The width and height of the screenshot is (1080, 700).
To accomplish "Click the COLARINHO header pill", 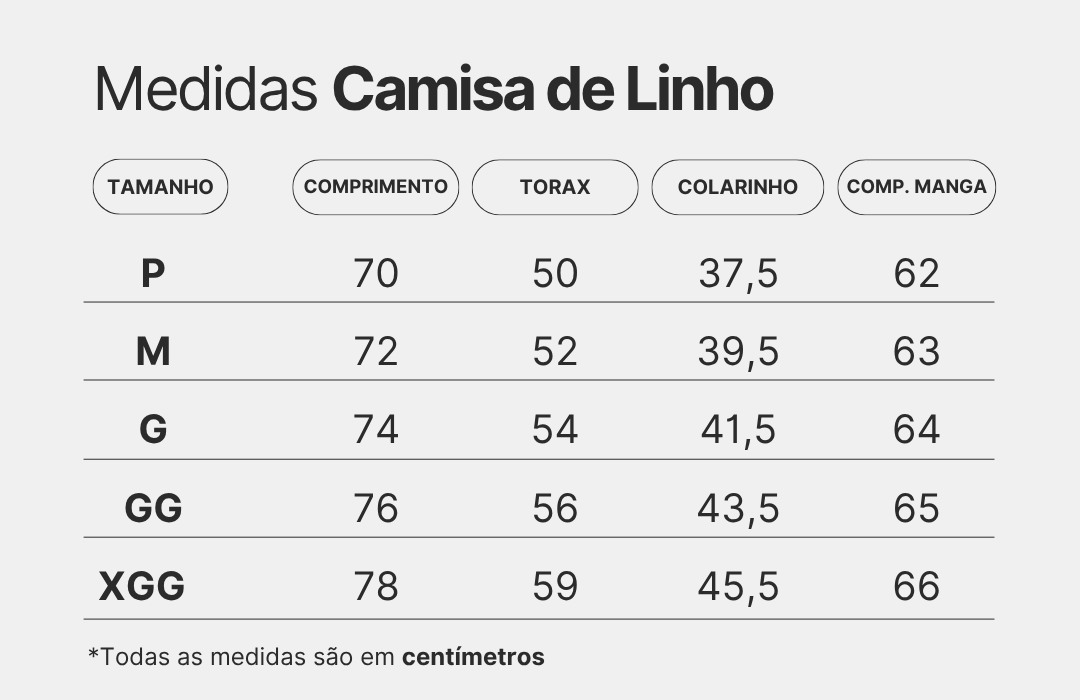I will (738, 187).
